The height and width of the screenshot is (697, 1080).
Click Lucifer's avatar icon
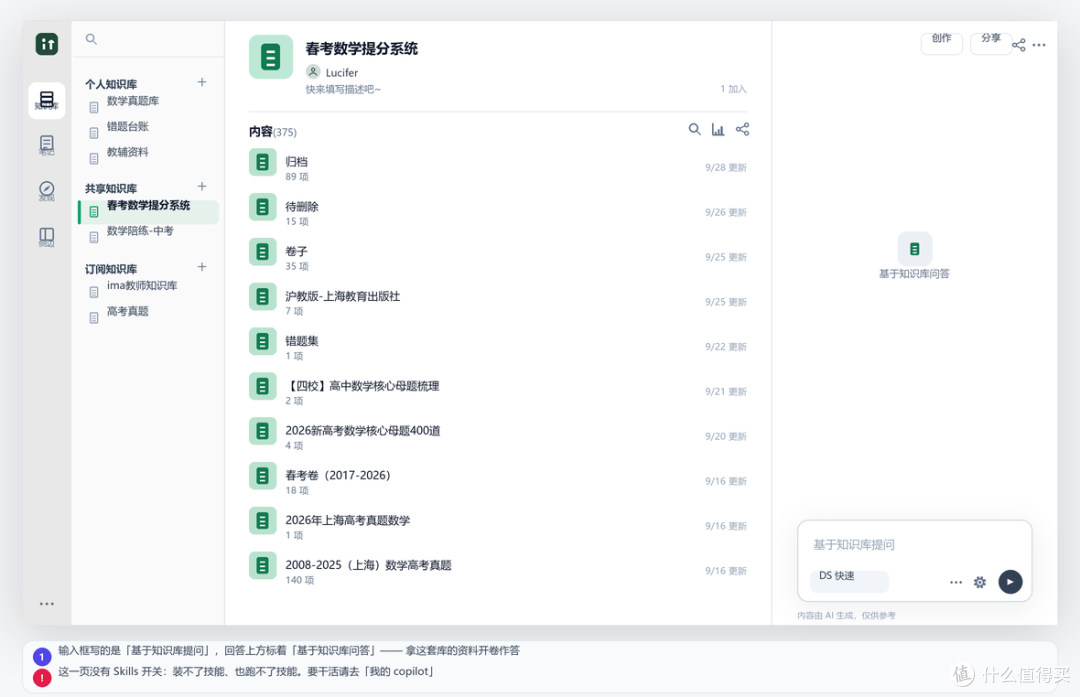click(x=313, y=72)
